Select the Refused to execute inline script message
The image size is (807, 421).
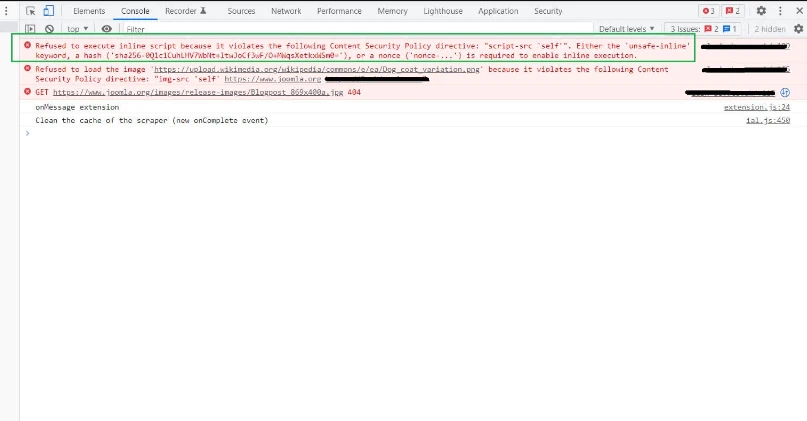pos(362,50)
